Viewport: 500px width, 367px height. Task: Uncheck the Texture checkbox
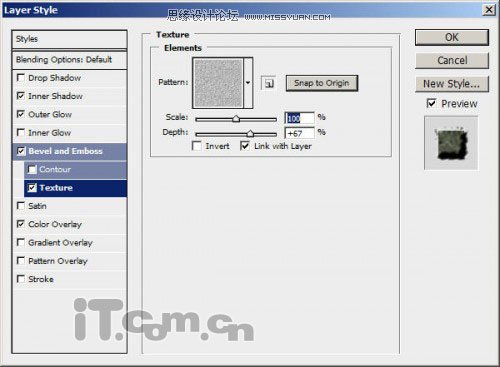[32, 188]
